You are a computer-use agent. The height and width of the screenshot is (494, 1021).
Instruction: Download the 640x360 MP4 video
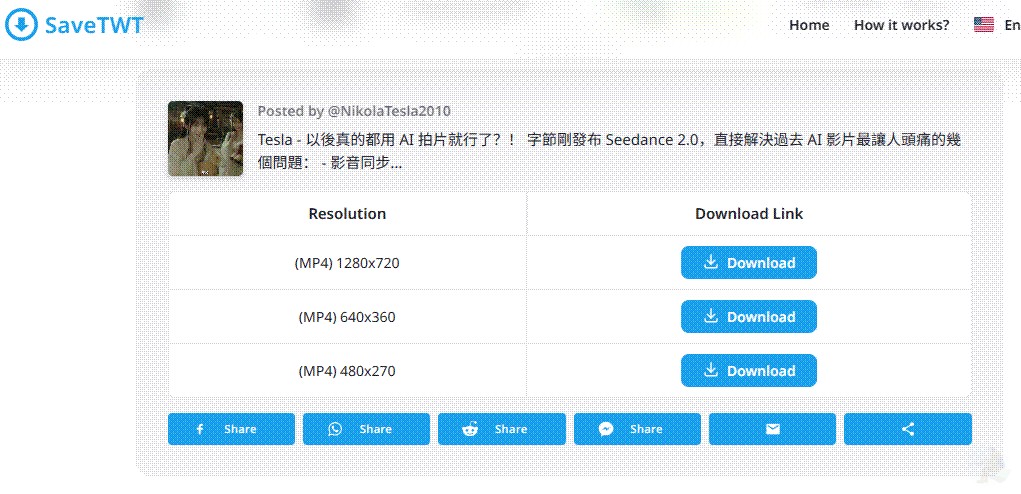click(749, 316)
